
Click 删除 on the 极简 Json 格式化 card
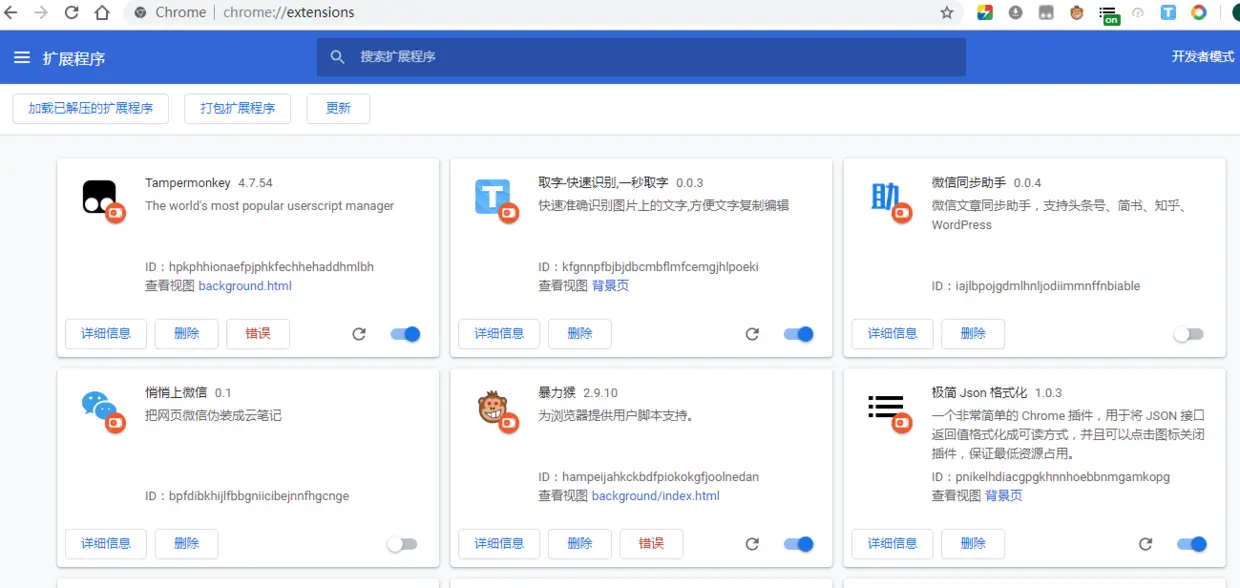coord(973,544)
